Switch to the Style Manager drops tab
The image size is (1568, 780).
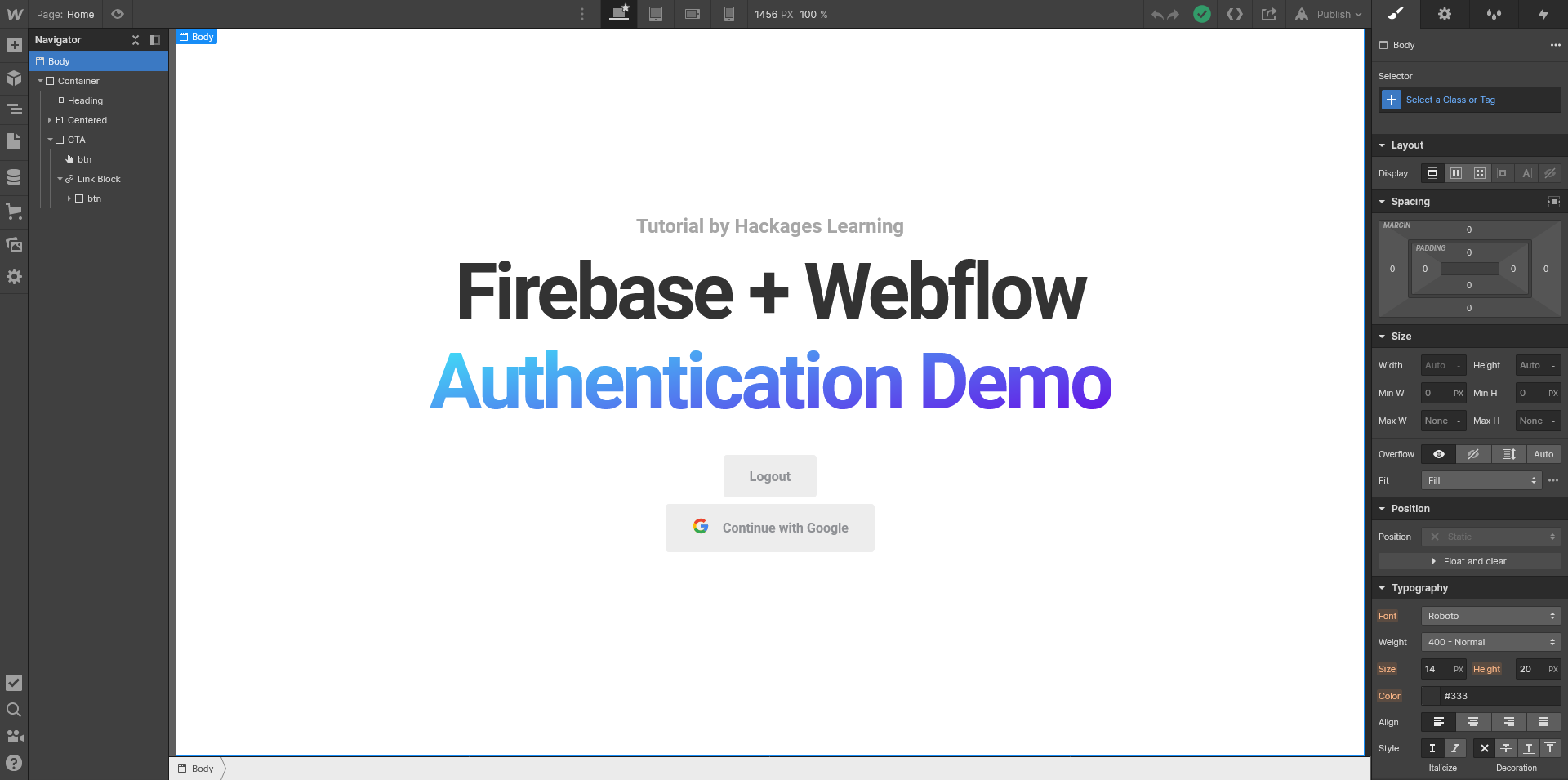tap(1494, 14)
